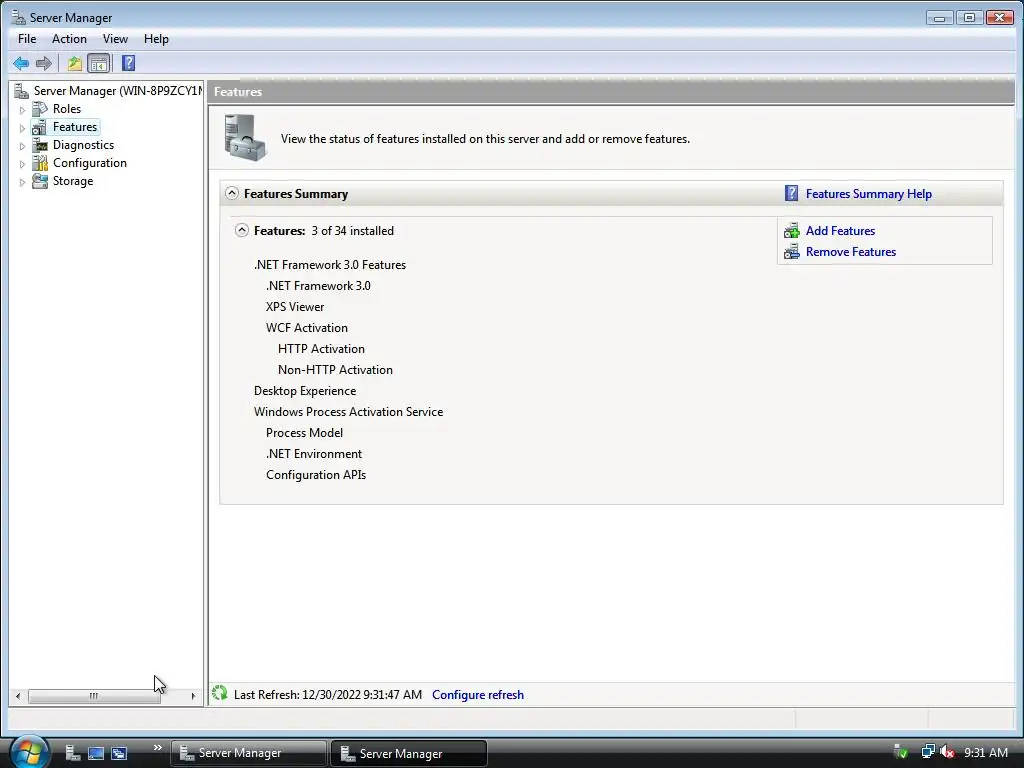
Task: Click the Remove Features icon
Action: [x=792, y=251]
